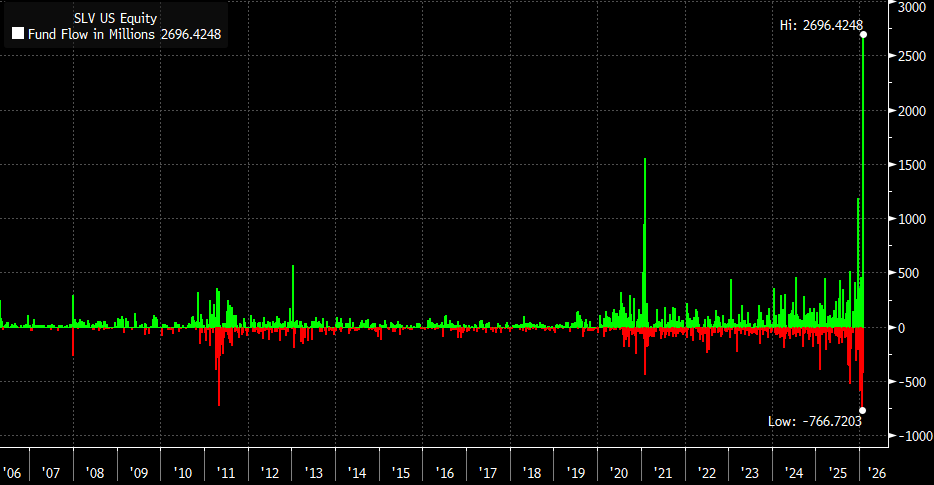
Task: Click the '26 x-axis year label
Action: (876, 473)
